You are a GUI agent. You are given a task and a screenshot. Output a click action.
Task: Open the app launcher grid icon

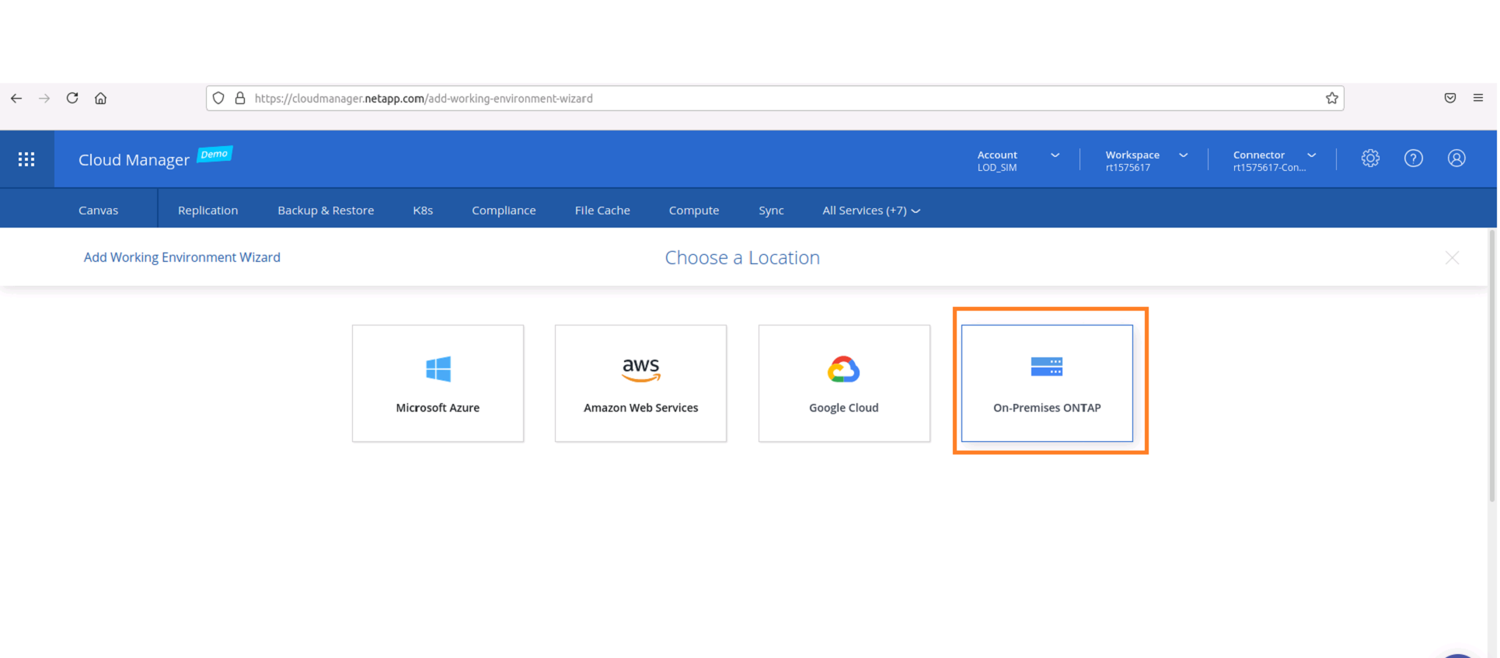click(27, 159)
